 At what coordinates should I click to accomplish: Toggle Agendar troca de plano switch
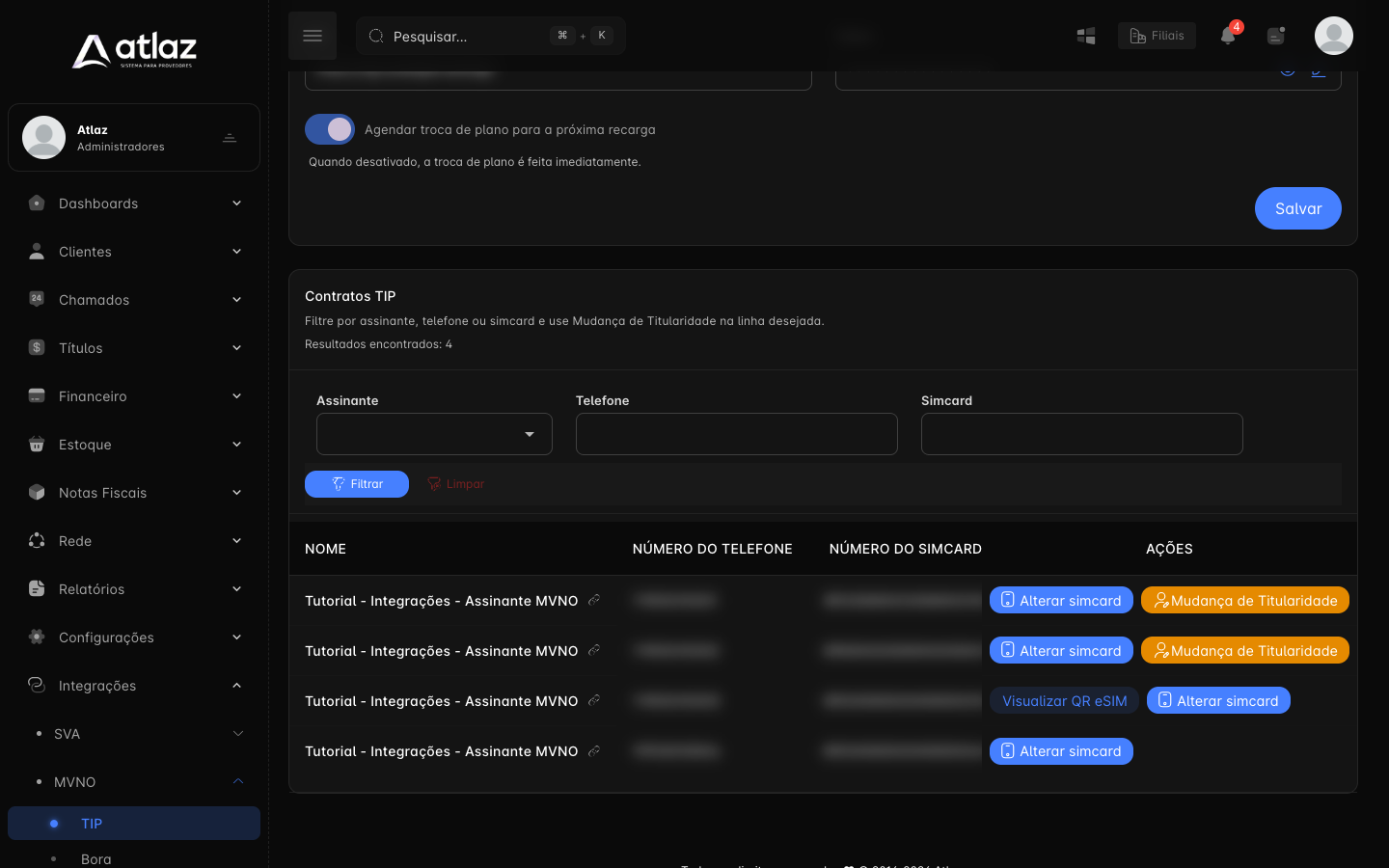pos(330,129)
